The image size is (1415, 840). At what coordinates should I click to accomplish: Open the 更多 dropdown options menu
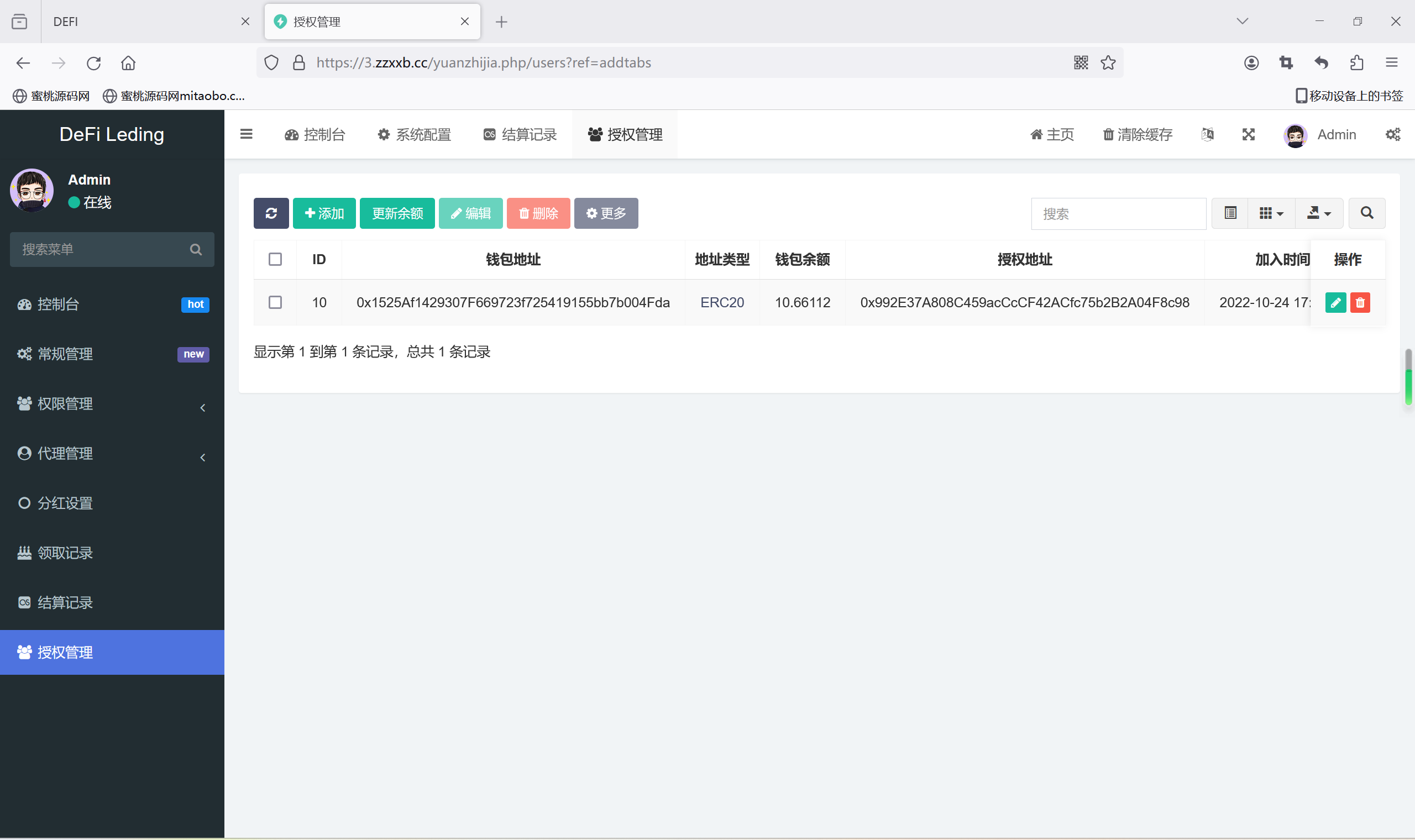[x=604, y=213]
